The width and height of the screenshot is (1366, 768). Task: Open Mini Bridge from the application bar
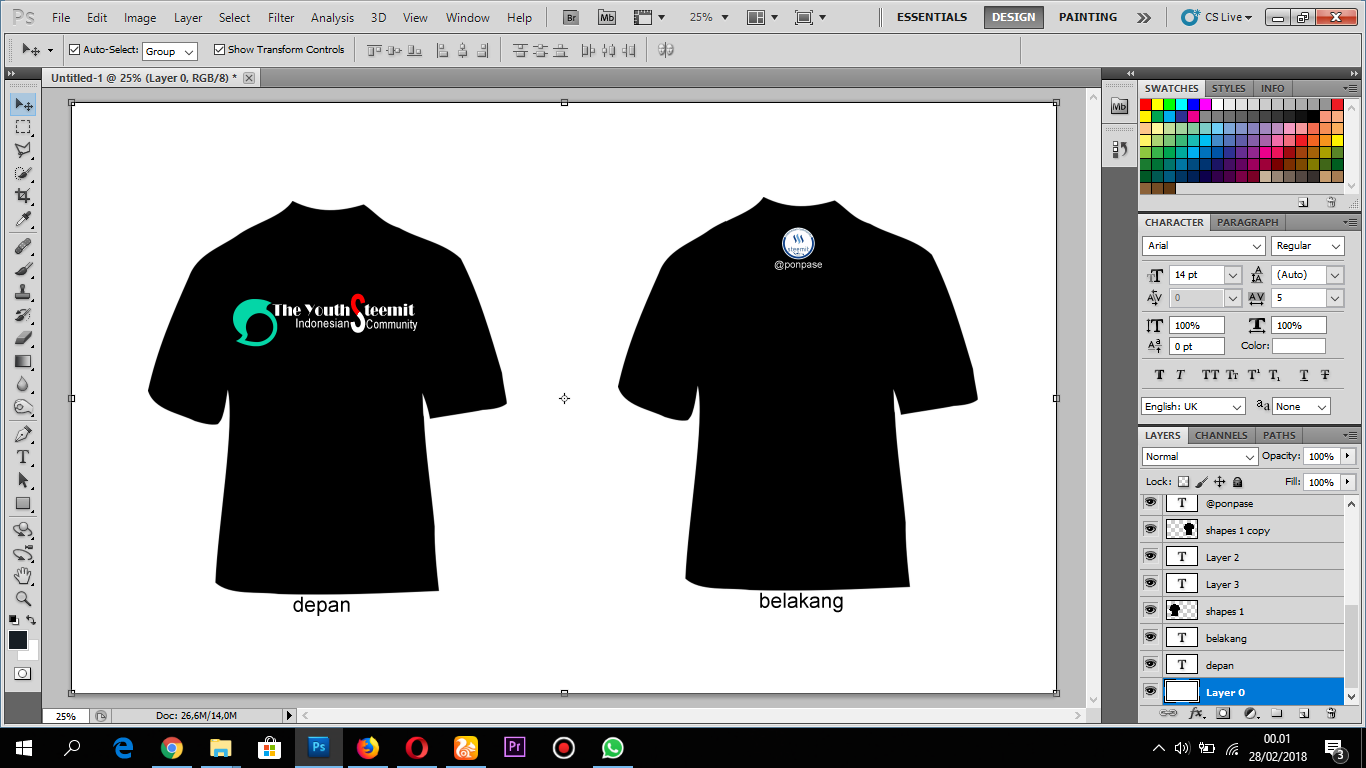coord(607,17)
